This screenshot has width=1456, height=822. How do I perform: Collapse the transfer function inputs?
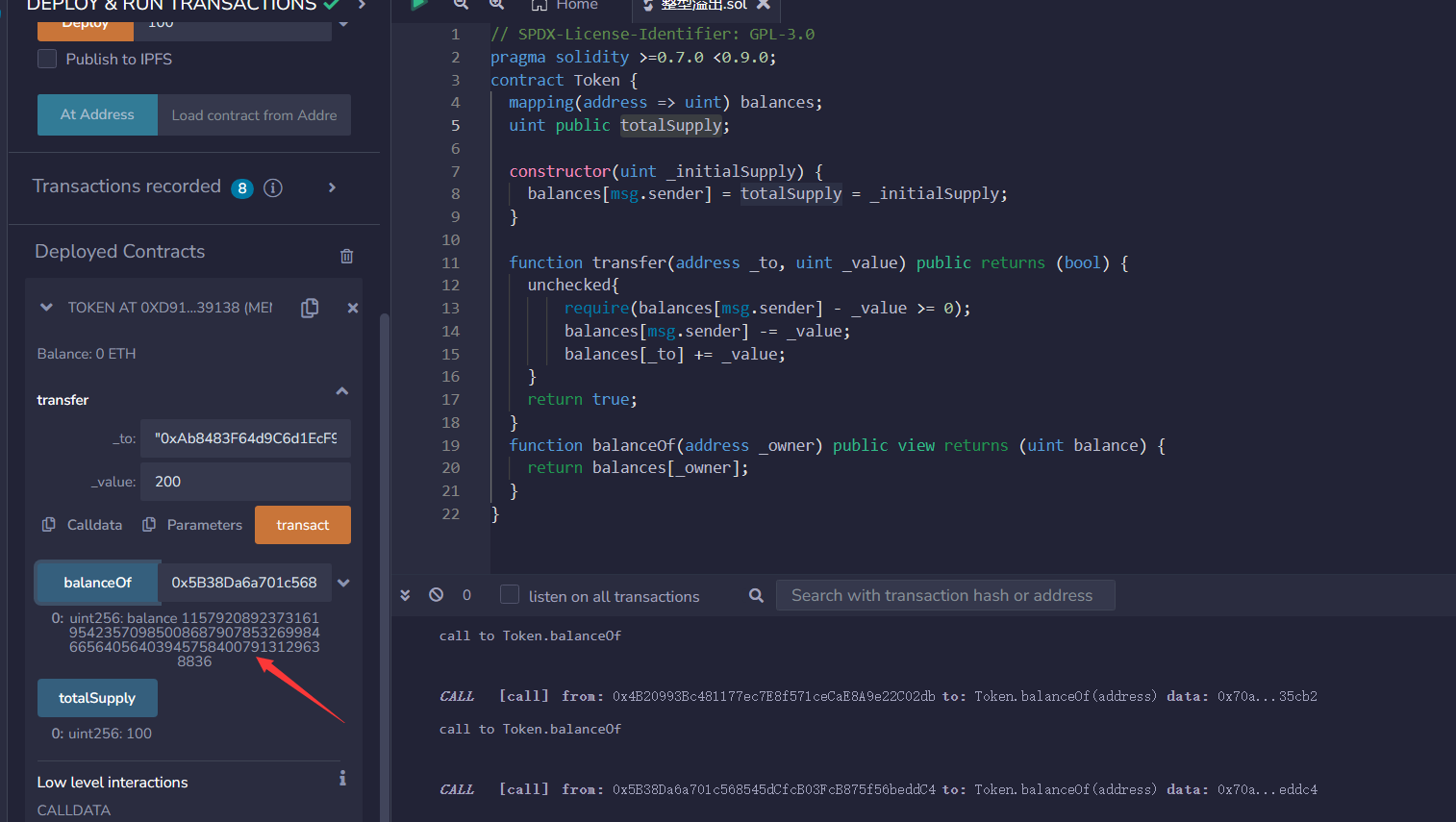[341, 391]
